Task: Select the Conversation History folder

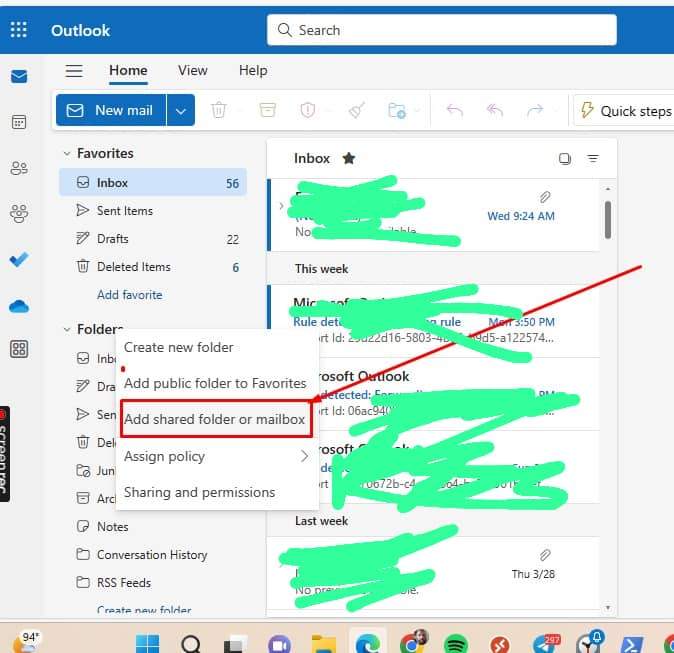Action: coord(153,555)
